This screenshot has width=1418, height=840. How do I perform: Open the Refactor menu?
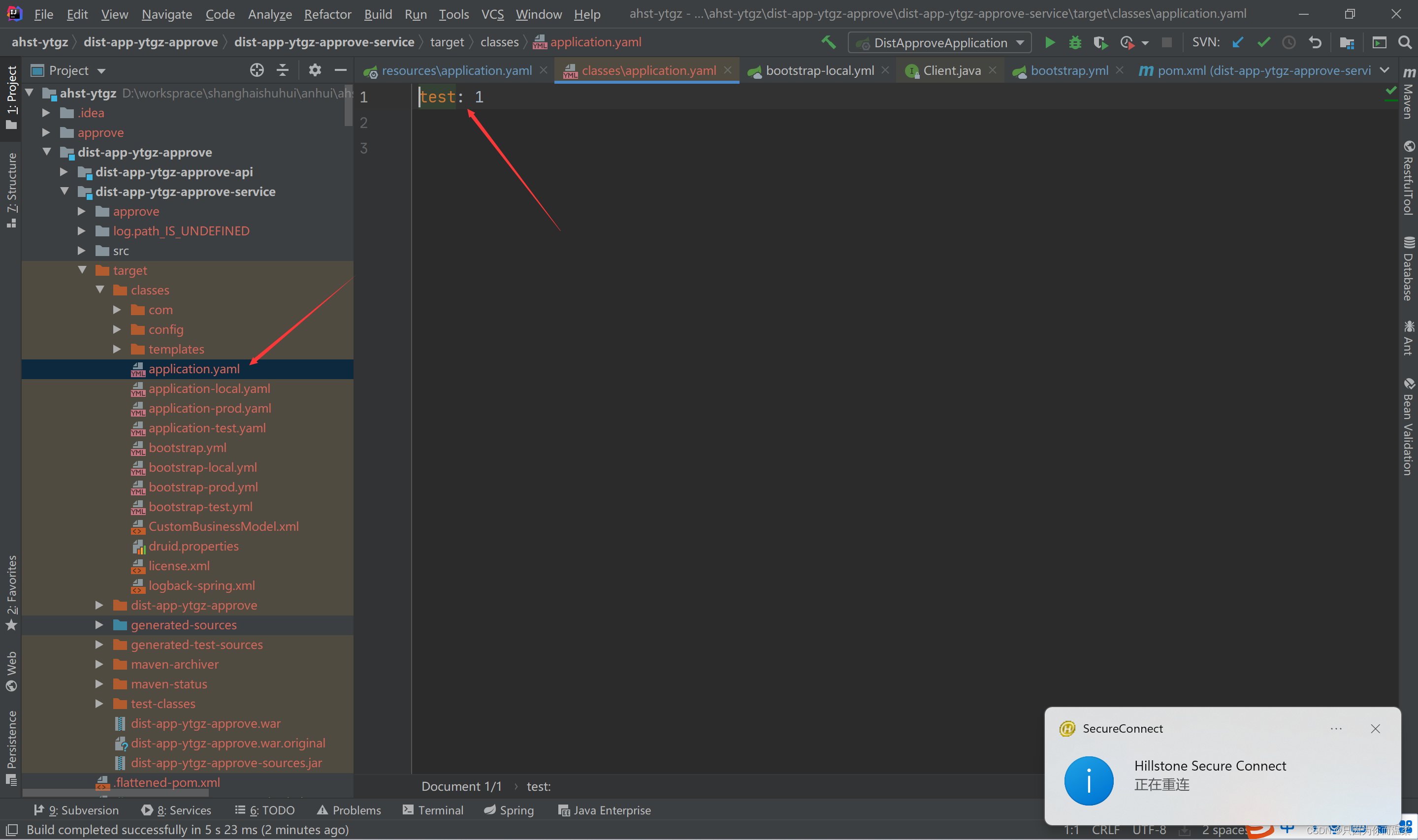click(327, 14)
